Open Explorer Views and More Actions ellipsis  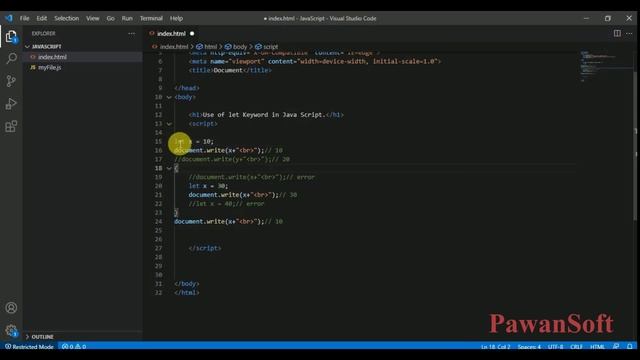click(x=131, y=33)
